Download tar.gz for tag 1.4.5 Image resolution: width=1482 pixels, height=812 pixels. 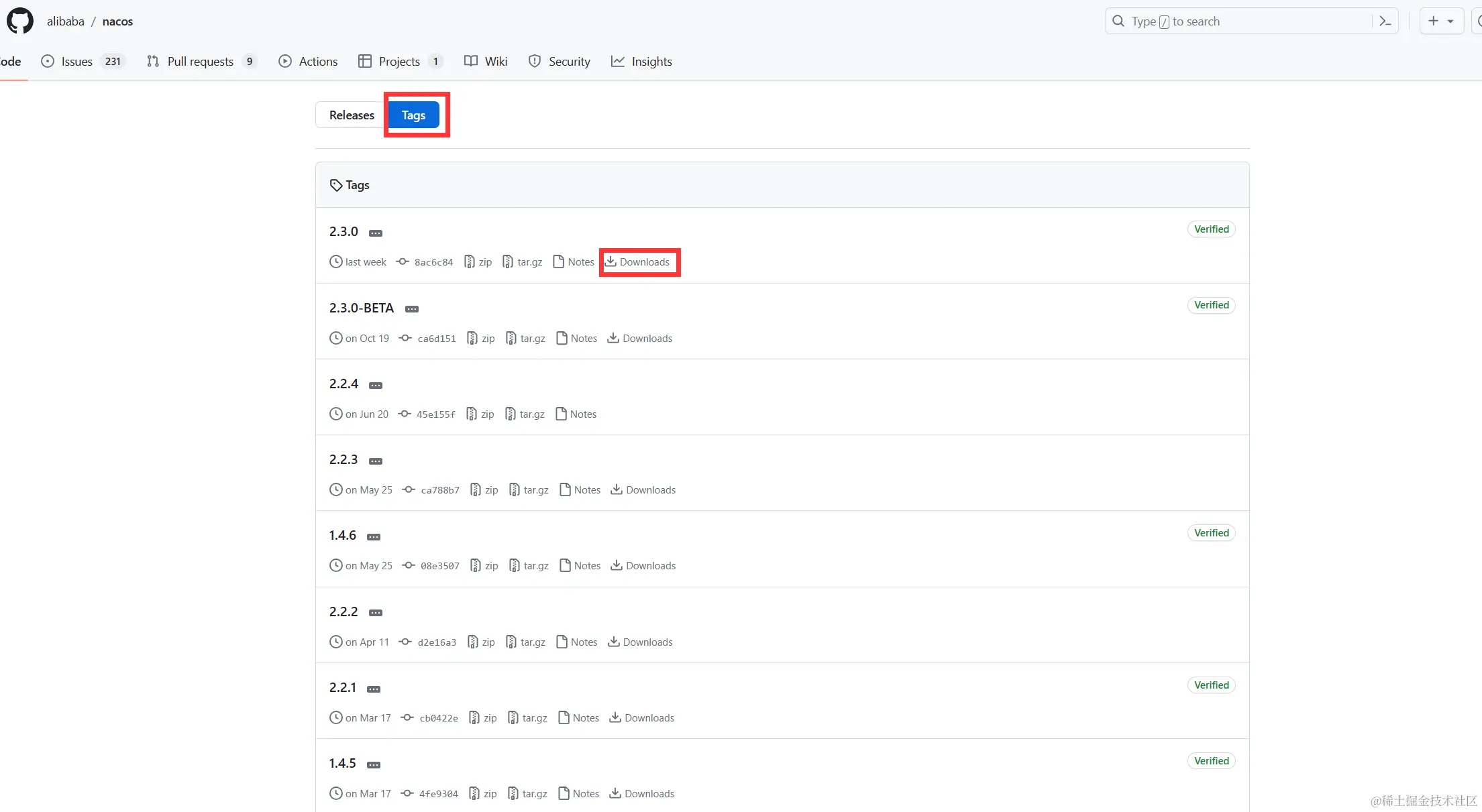(527, 794)
